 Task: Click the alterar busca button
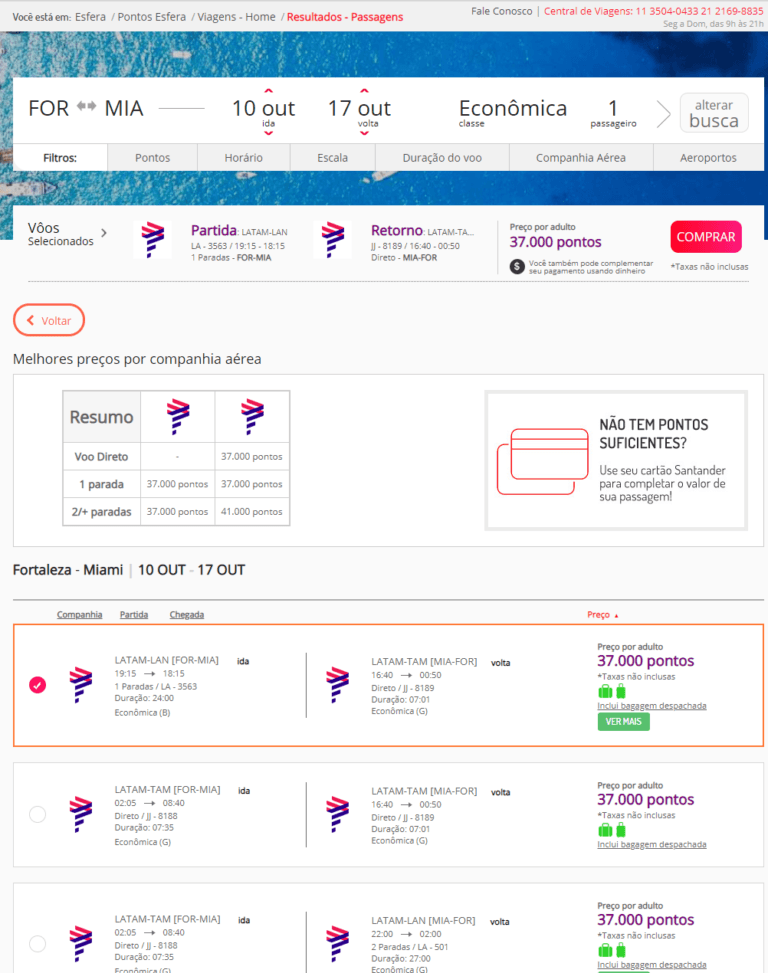[714, 113]
